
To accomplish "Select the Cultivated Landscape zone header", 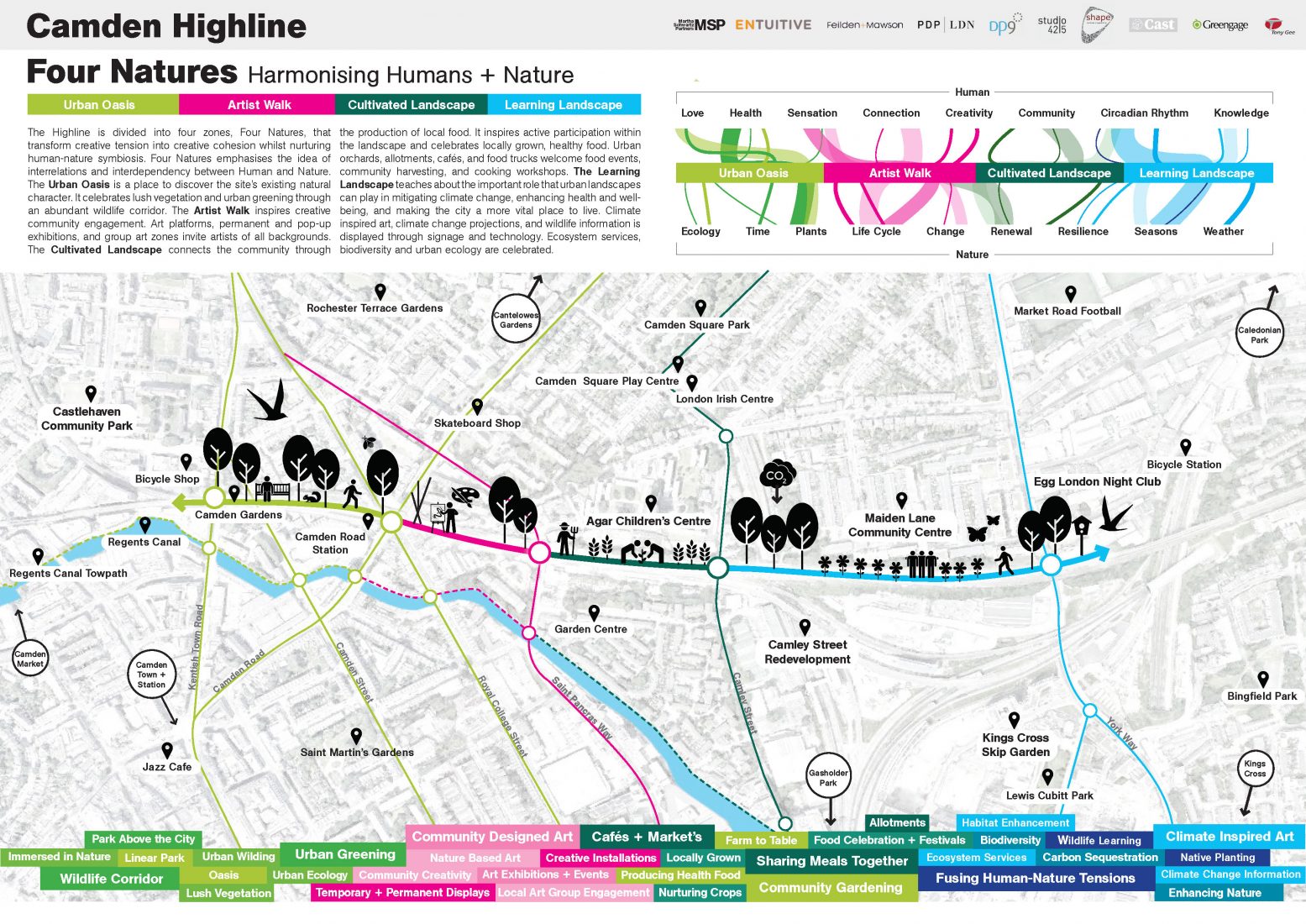I will tap(412, 104).
